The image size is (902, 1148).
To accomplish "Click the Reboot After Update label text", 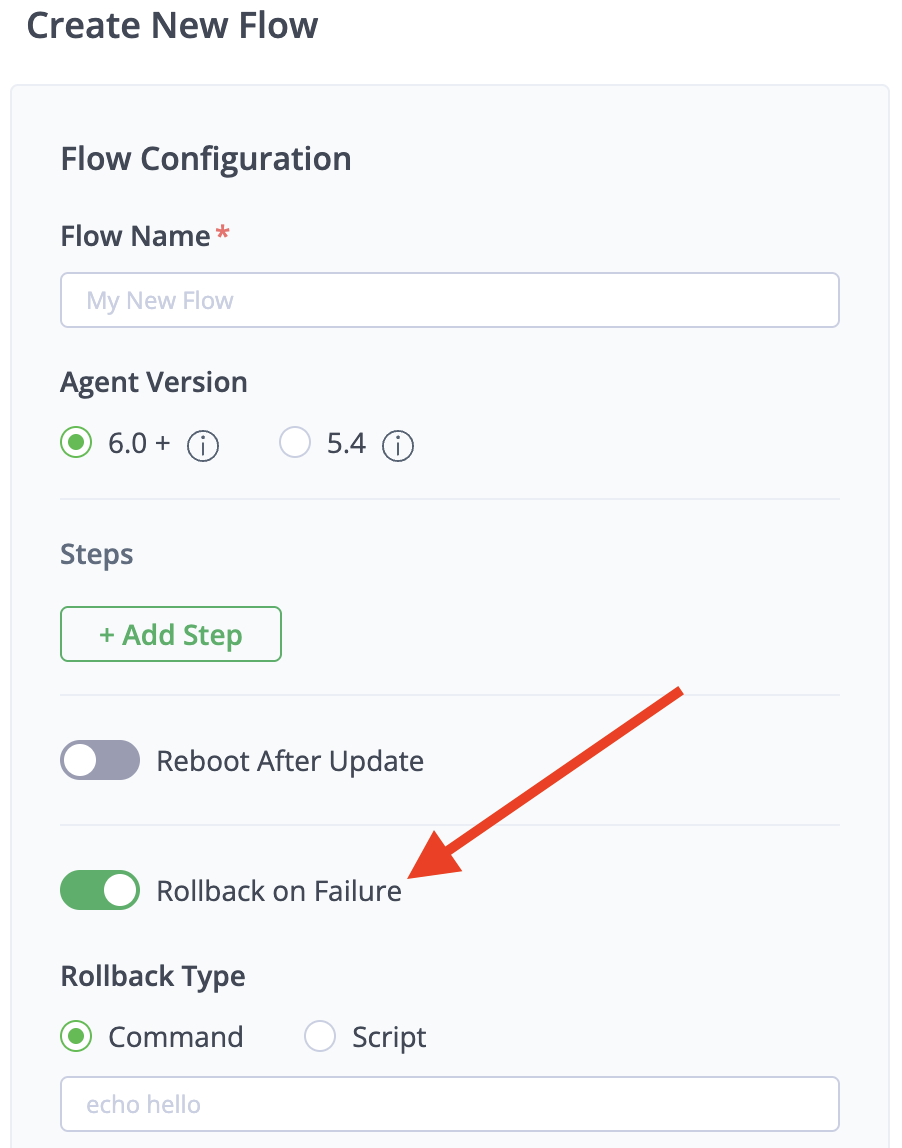I will pyautogui.click(x=290, y=761).
